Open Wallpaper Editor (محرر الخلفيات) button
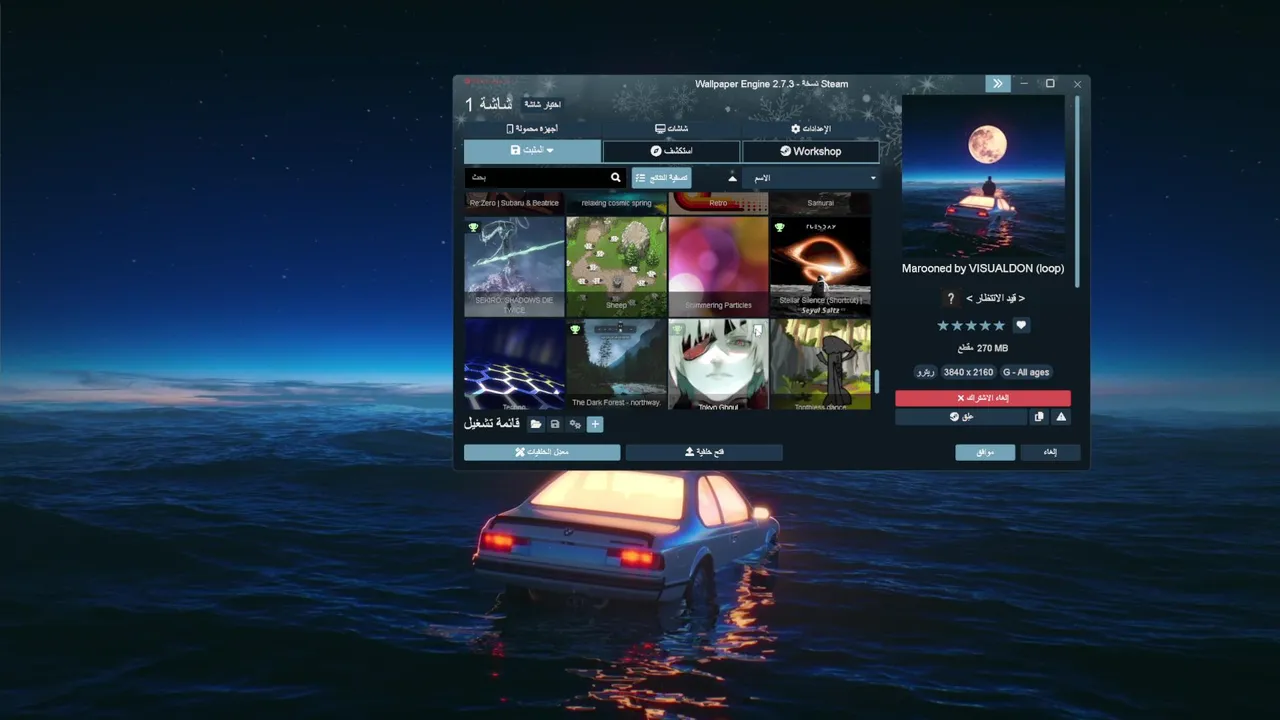The image size is (1280, 720). point(542,452)
